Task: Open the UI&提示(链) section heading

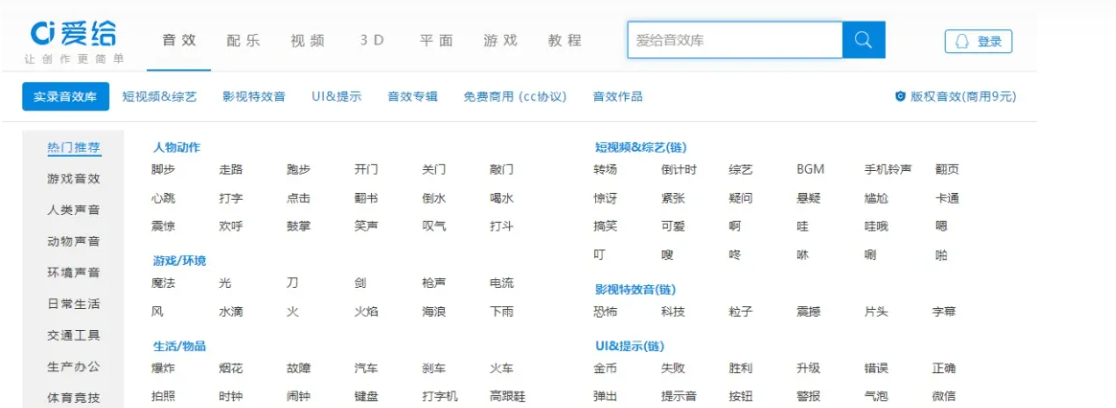Action: pyautogui.click(x=630, y=346)
